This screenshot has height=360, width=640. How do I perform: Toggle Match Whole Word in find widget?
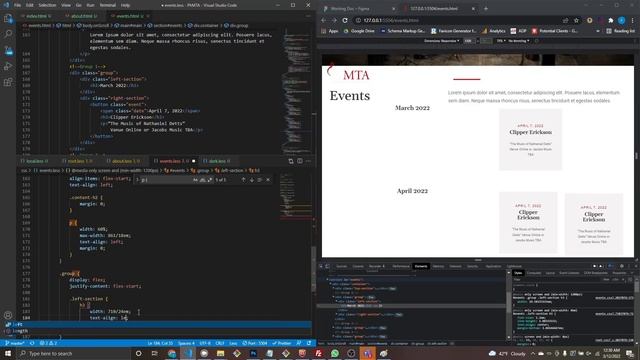pyautogui.click(x=203, y=180)
